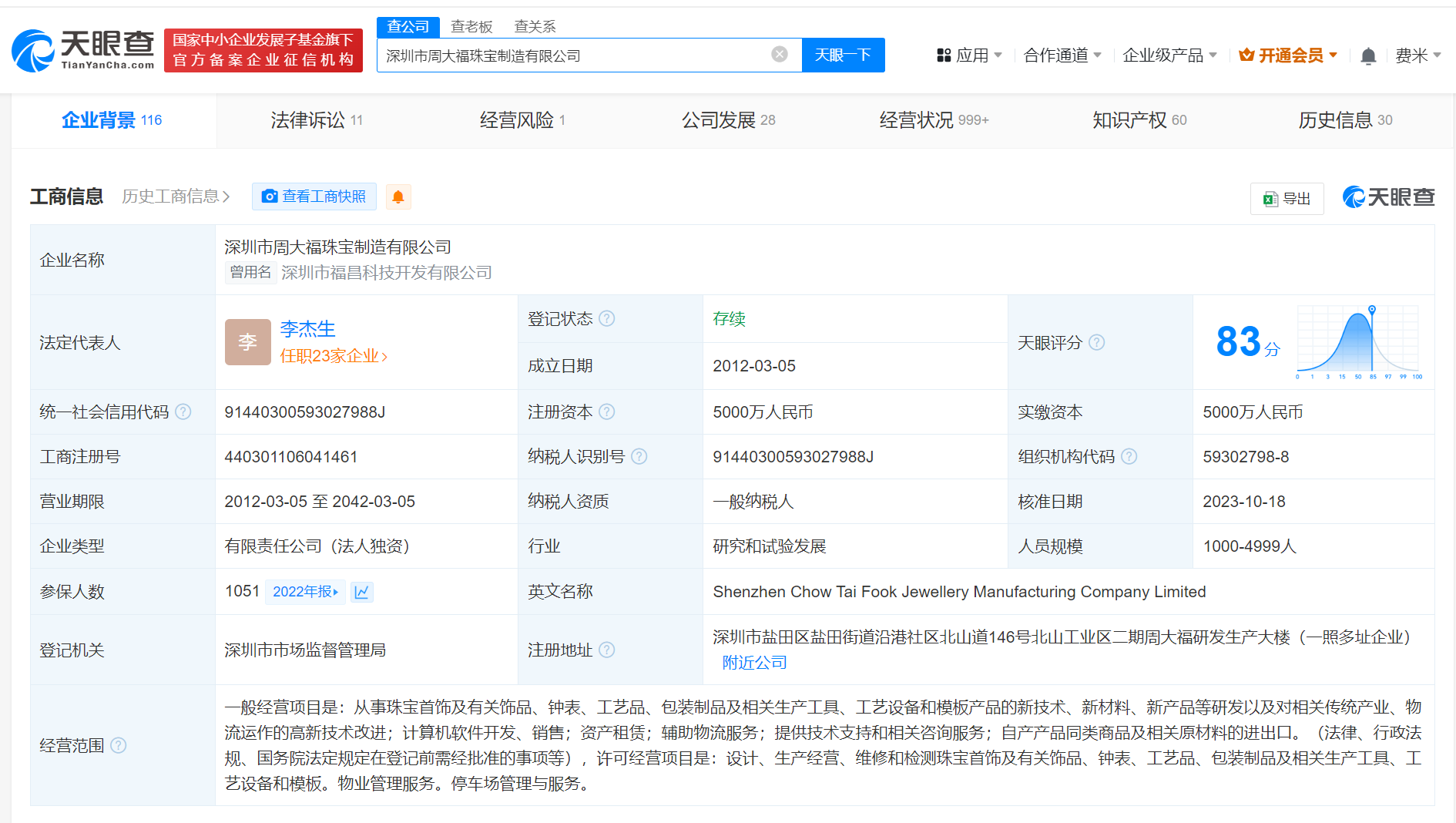Click the 83分 score curve chart
Image resolution: width=1456 pixels, height=823 pixels.
pos(1358,341)
